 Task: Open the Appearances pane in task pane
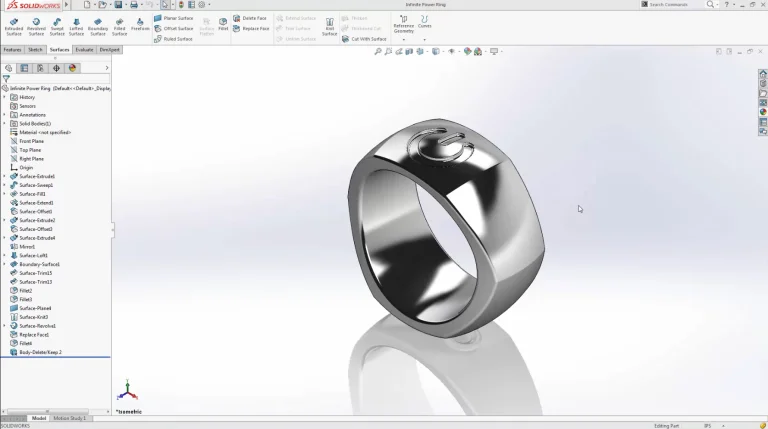[763, 112]
